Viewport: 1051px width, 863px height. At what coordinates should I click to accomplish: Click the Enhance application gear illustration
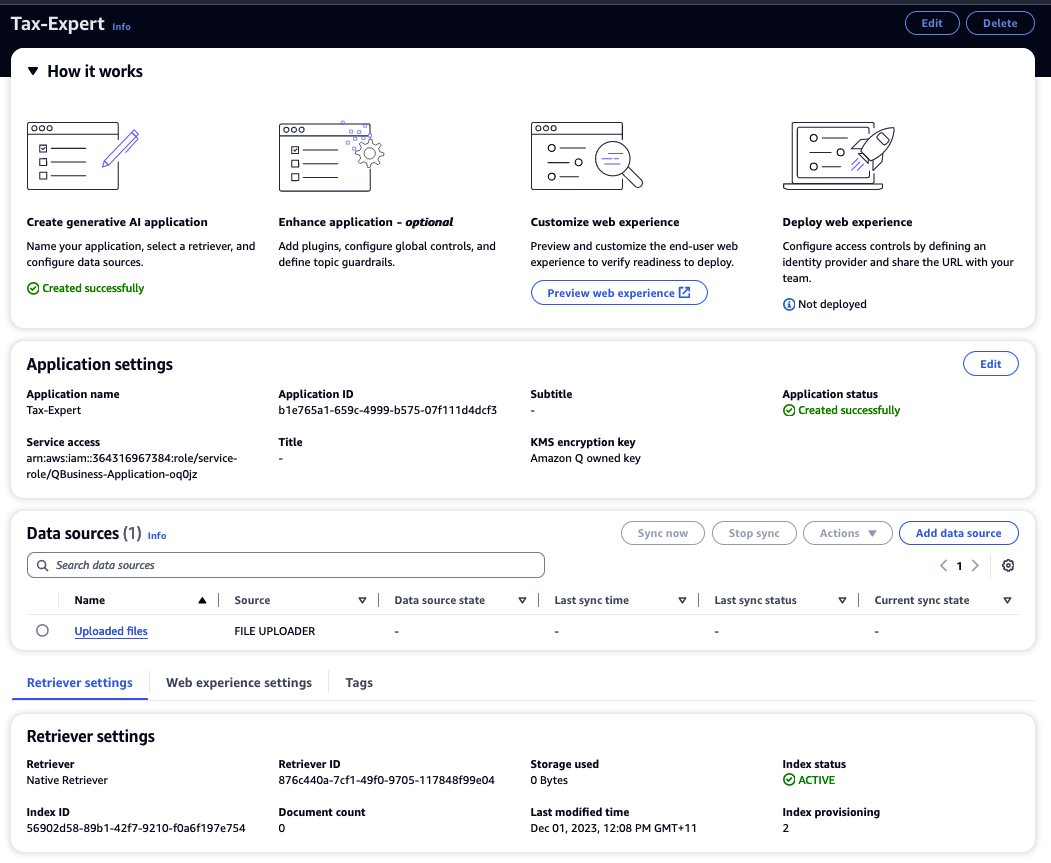pyautogui.click(x=331, y=158)
